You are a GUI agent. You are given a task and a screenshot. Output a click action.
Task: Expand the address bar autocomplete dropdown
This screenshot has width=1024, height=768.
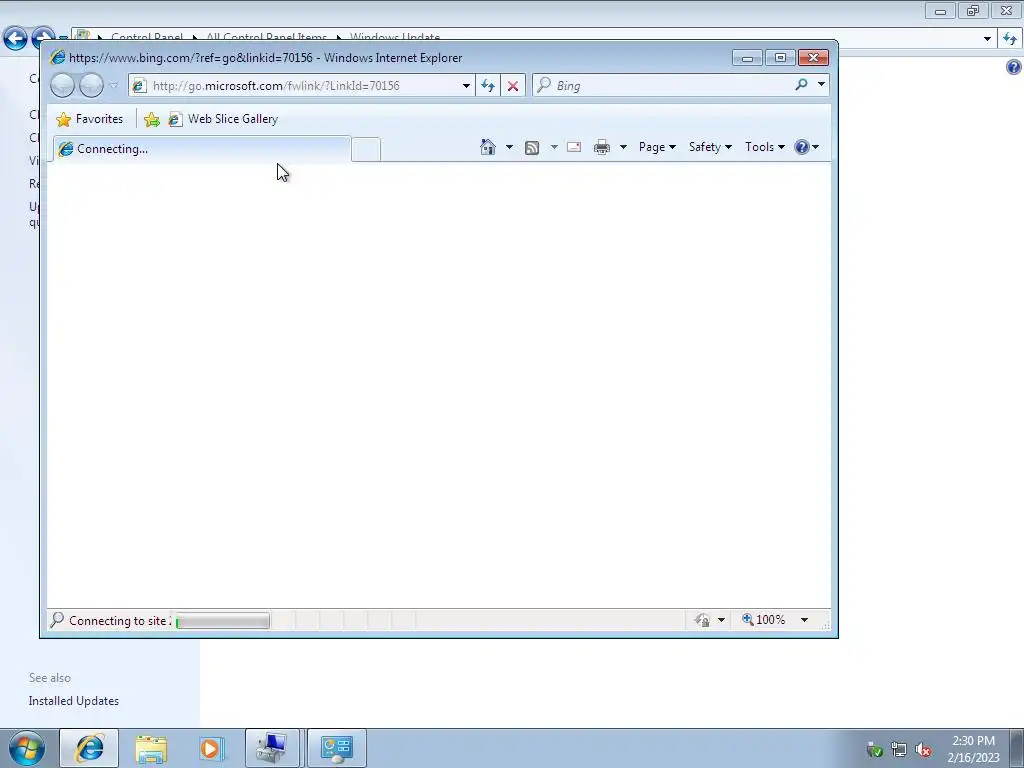point(466,86)
